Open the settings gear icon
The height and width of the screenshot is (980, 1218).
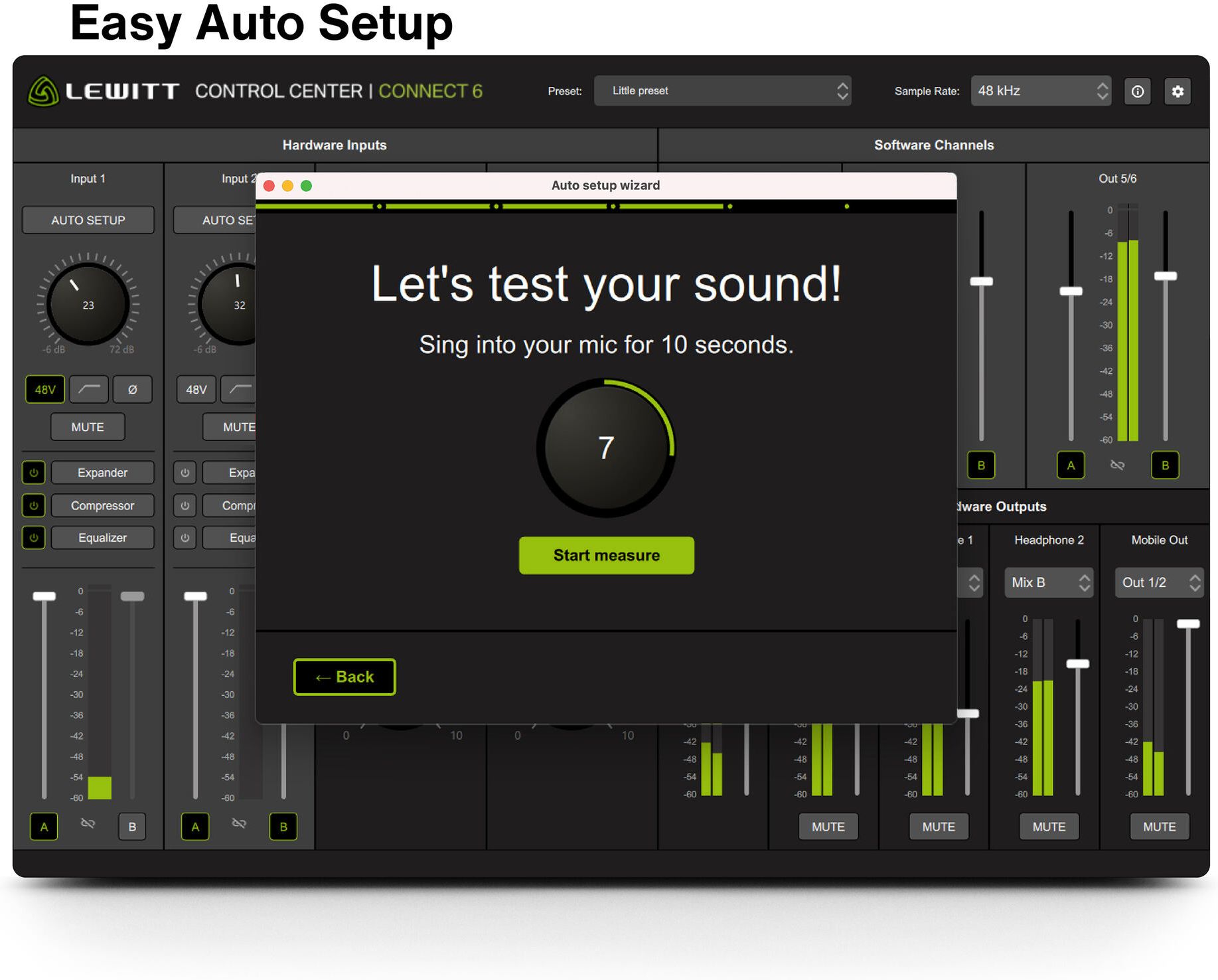(1178, 92)
